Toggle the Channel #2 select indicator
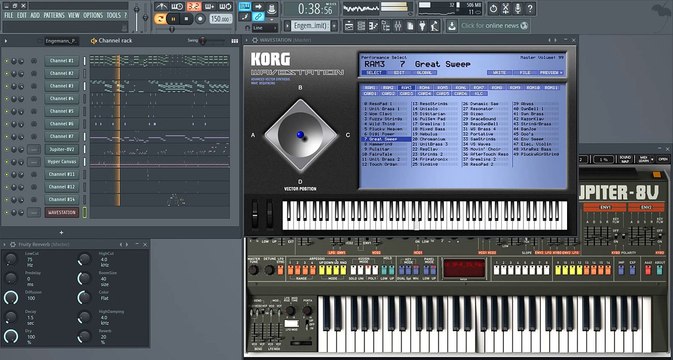 tap(85, 74)
